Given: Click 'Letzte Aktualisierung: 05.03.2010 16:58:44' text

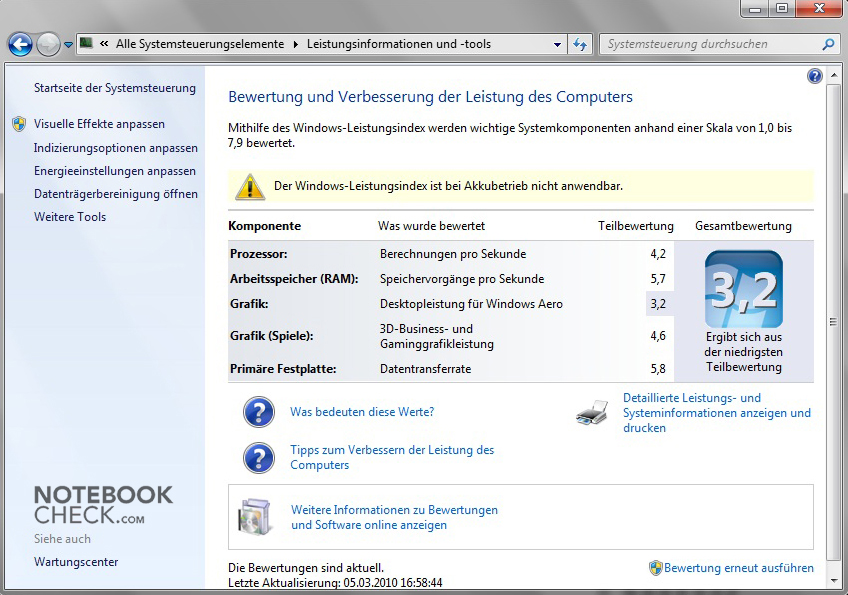Looking at the screenshot, I should (x=335, y=583).
